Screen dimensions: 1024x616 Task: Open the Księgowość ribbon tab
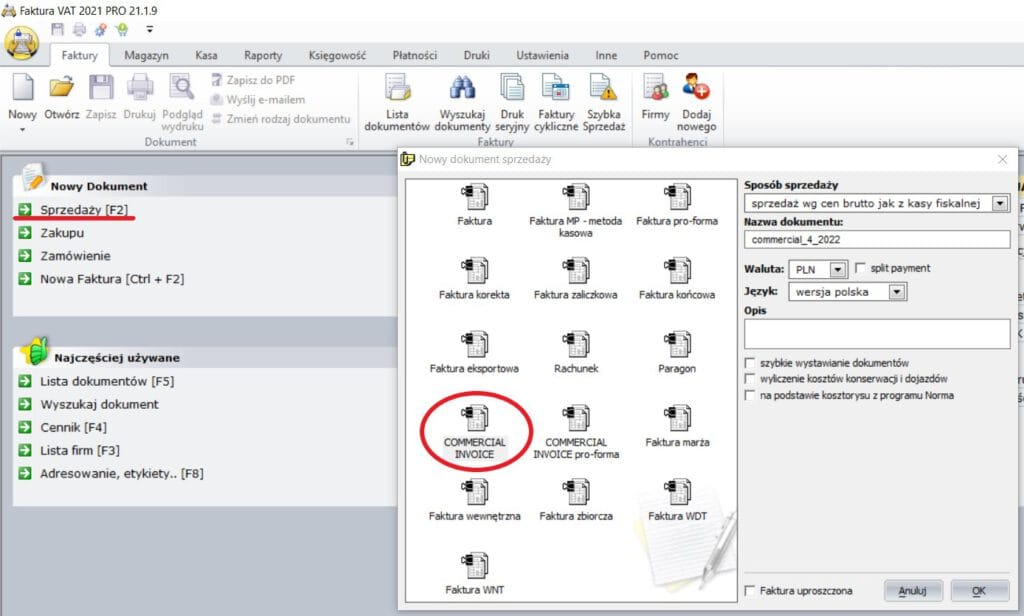(336, 56)
